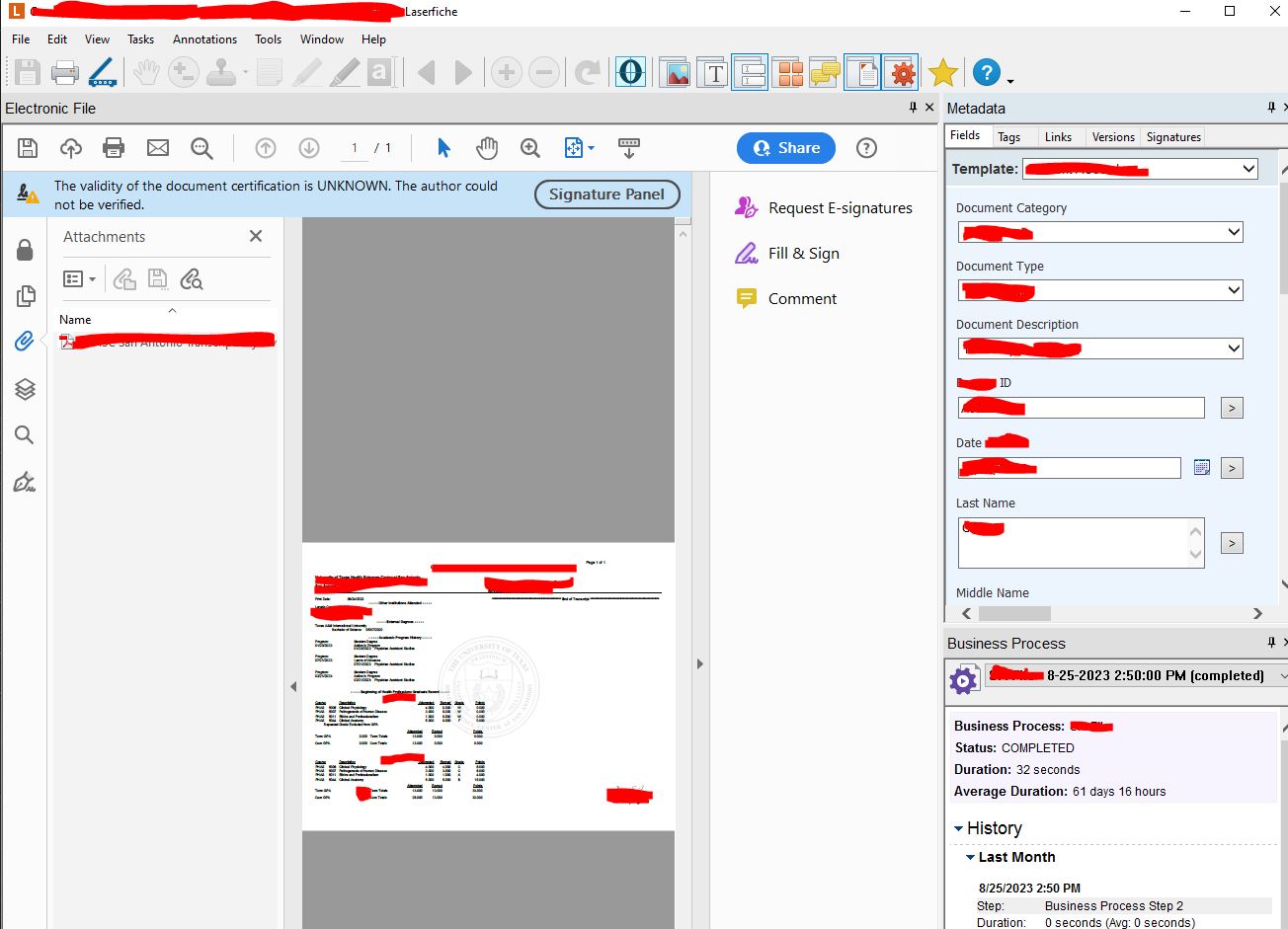Click the zoom in magnifier icon

pos(530,148)
